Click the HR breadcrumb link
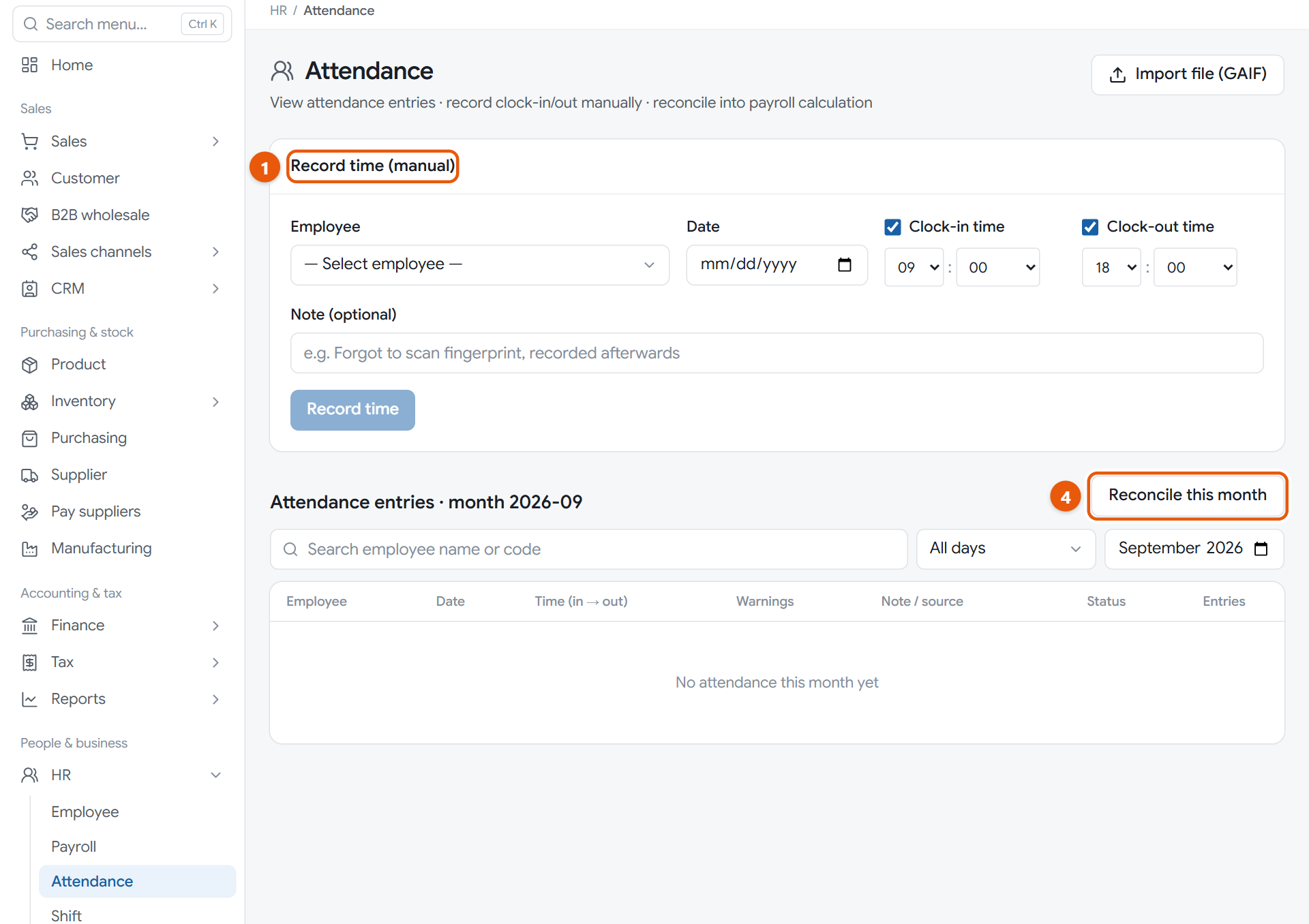Image resolution: width=1309 pixels, height=924 pixels. point(278,10)
